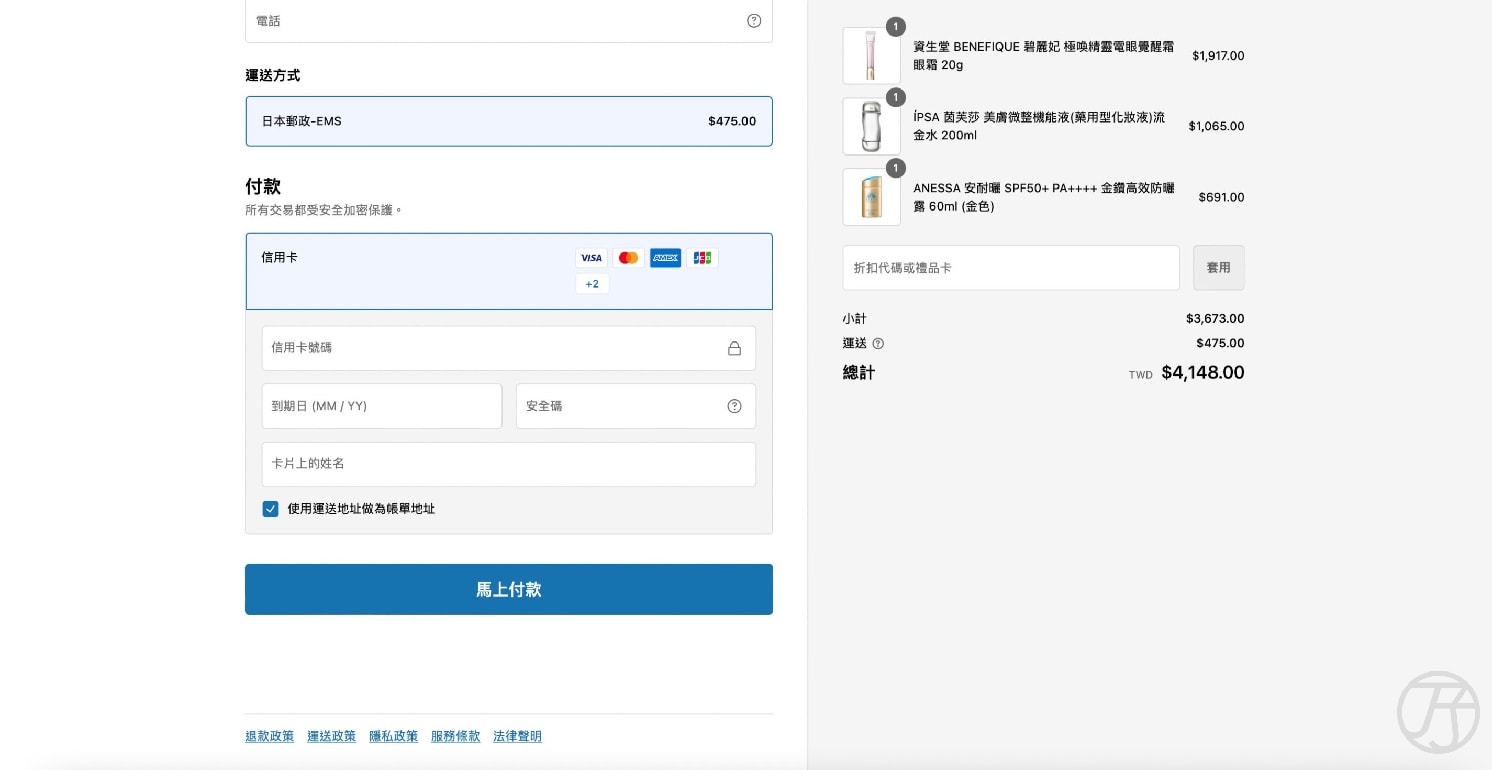
Task: Focus the 電話 phone input field
Action: pyautogui.click(x=509, y=21)
